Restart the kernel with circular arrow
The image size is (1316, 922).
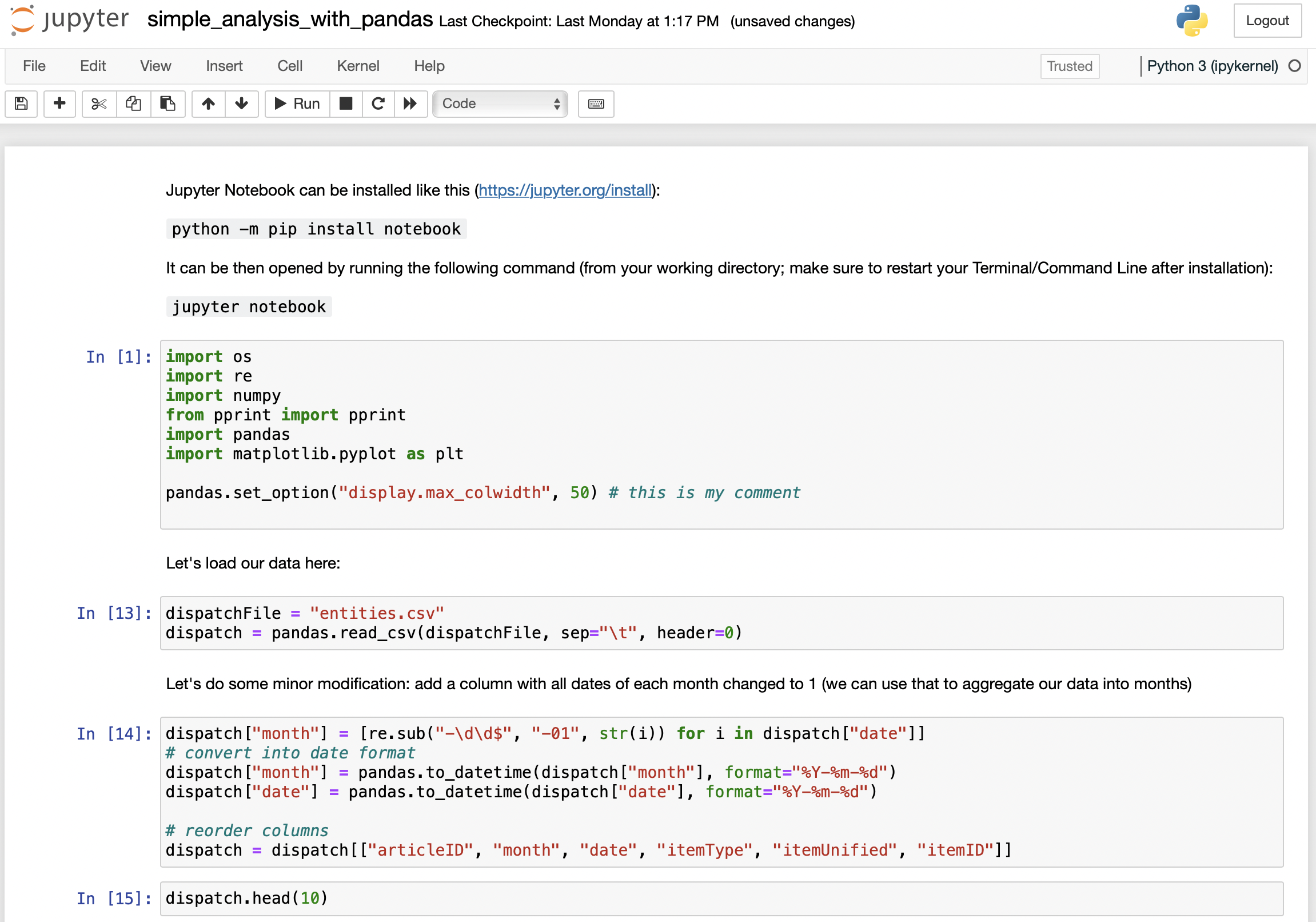tap(378, 104)
